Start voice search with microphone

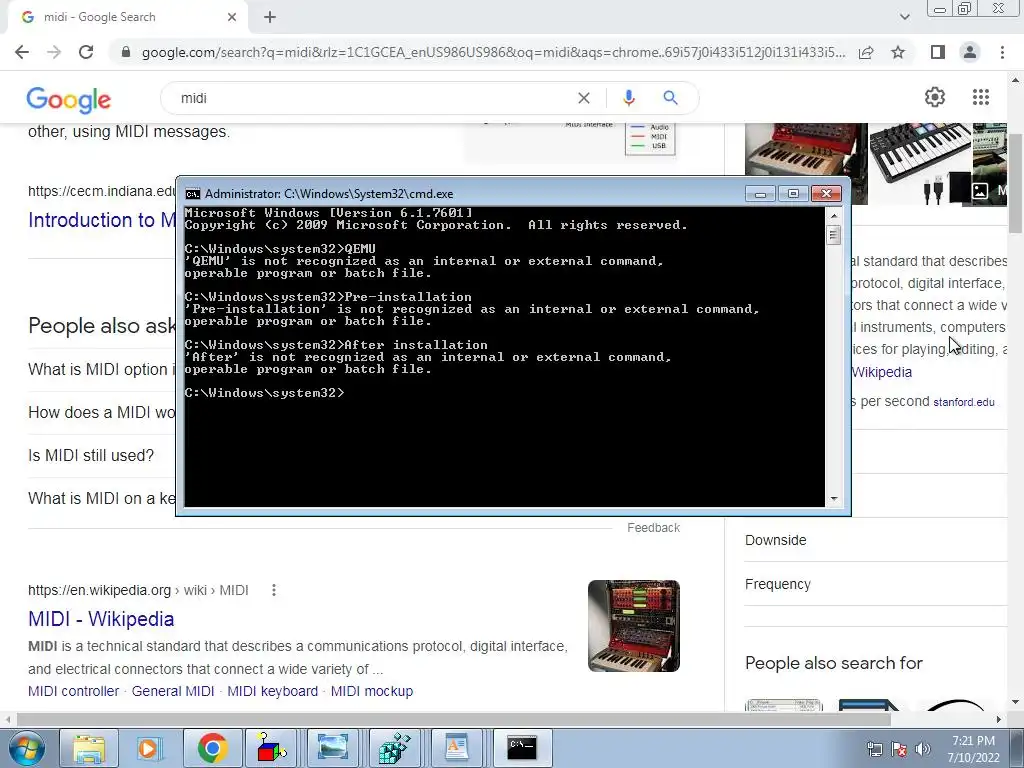coord(628,98)
